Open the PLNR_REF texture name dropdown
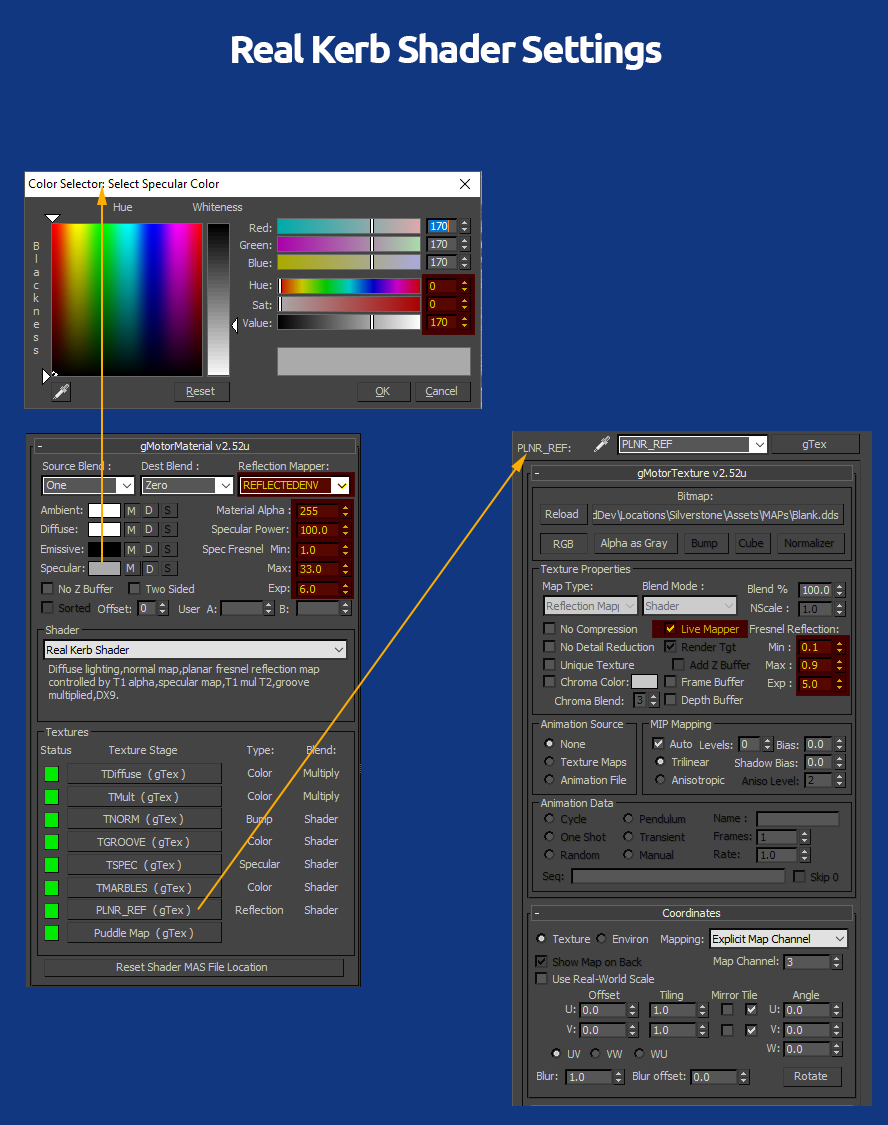888x1125 pixels. 693,445
